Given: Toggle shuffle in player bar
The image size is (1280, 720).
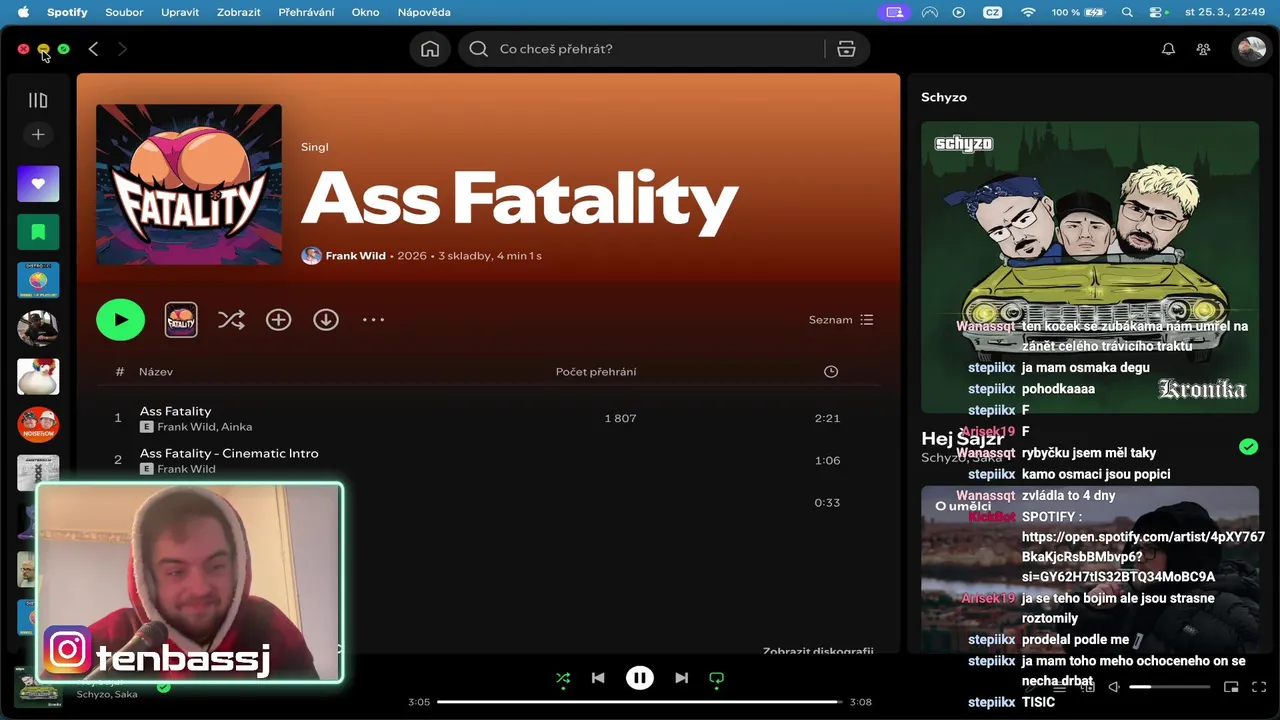Looking at the screenshot, I should pyautogui.click(x=563, y=678).
